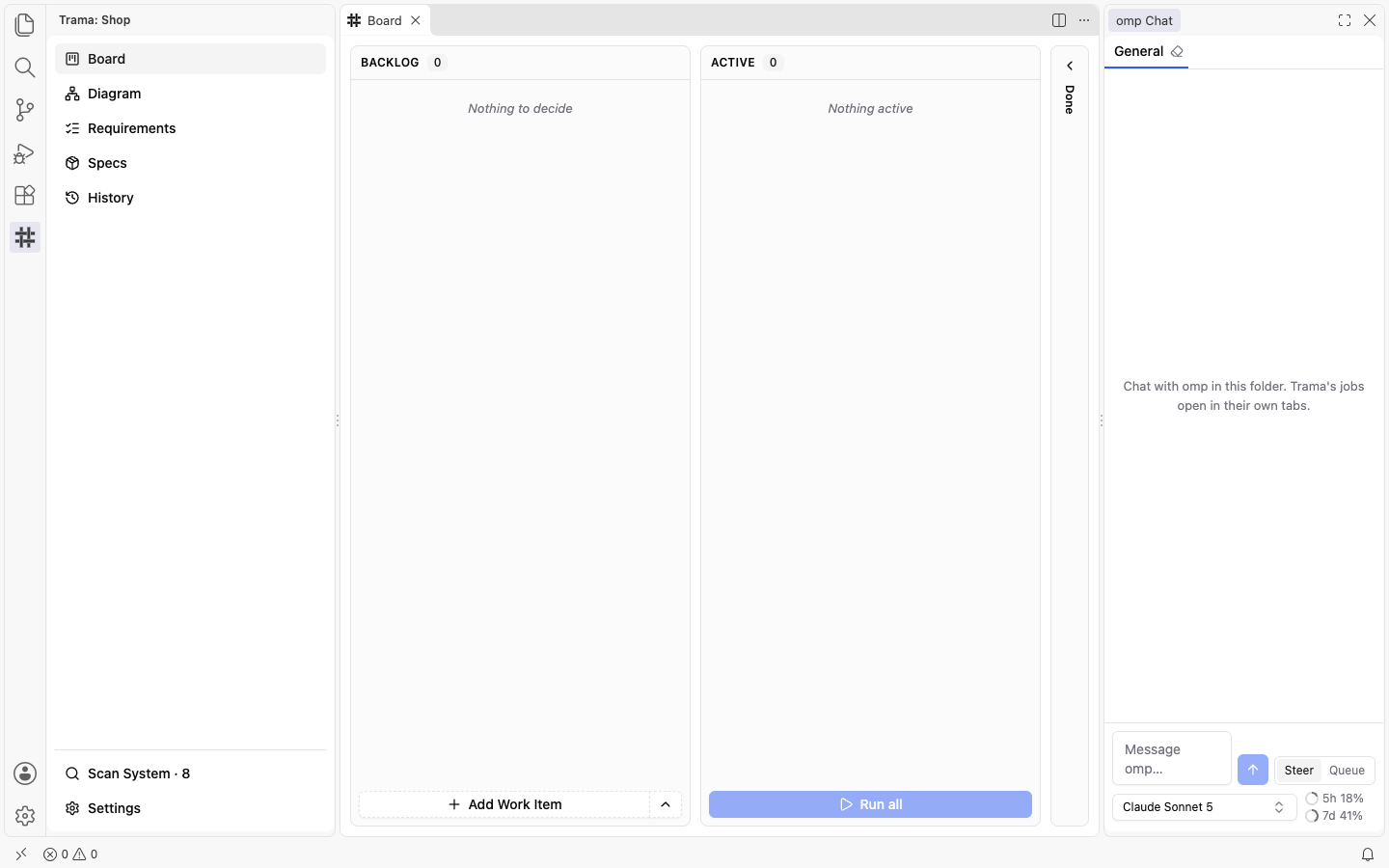The image size is (1389, 868).
Task: Open Diagram in the Trama sidebar
Action: (190, 94)
